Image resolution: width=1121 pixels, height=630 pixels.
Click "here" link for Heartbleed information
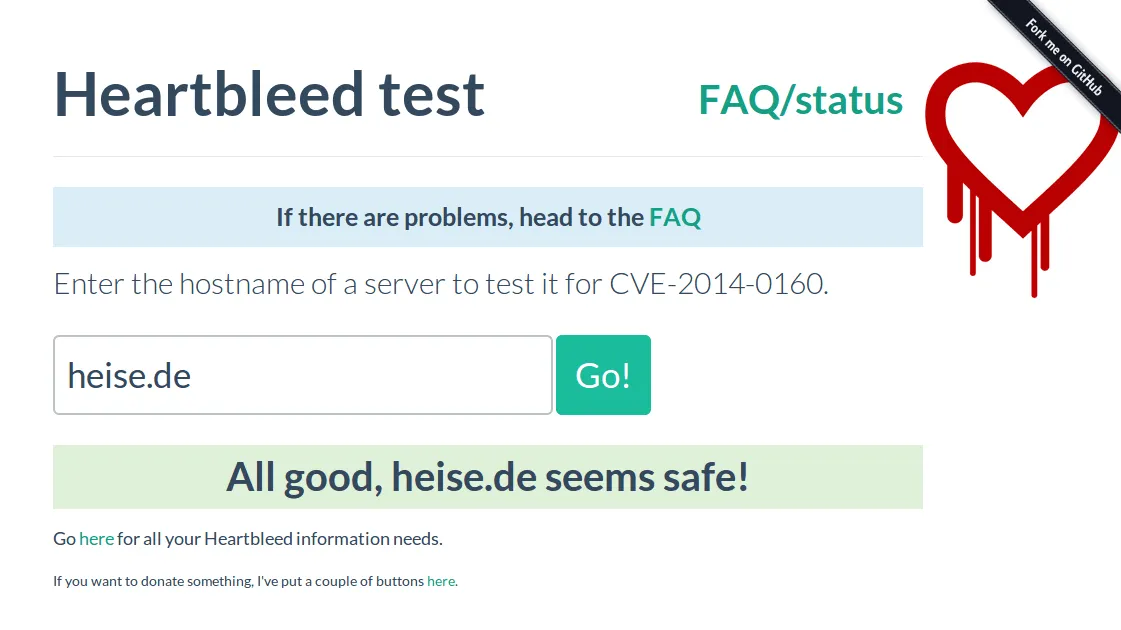96,539
